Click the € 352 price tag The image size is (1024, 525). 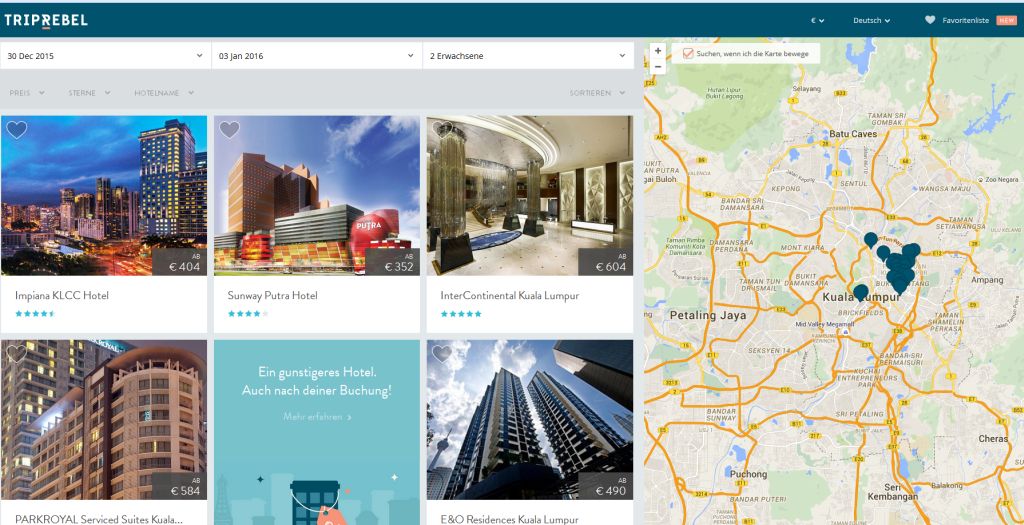(392, 262)
